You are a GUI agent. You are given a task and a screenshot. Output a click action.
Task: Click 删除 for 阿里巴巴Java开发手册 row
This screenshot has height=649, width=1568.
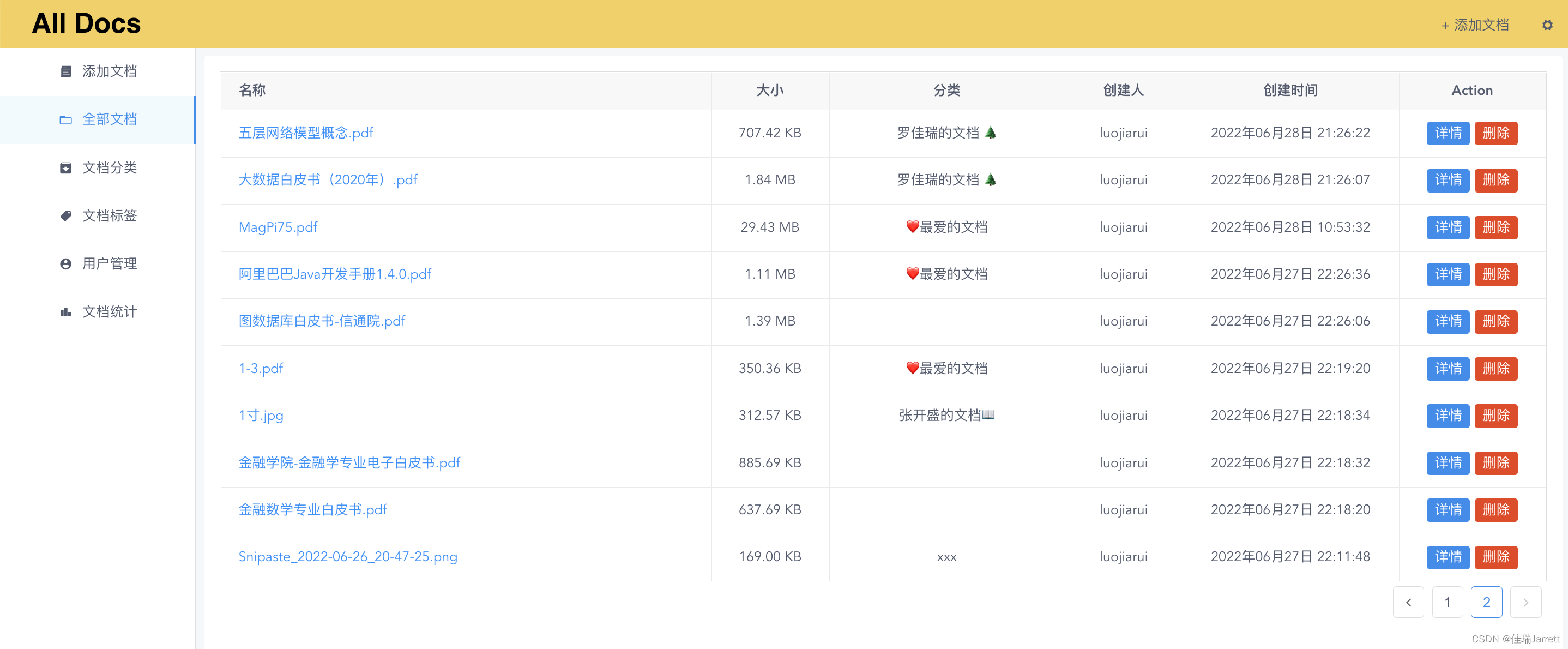pyautogui.click(x=1495, y=274)
